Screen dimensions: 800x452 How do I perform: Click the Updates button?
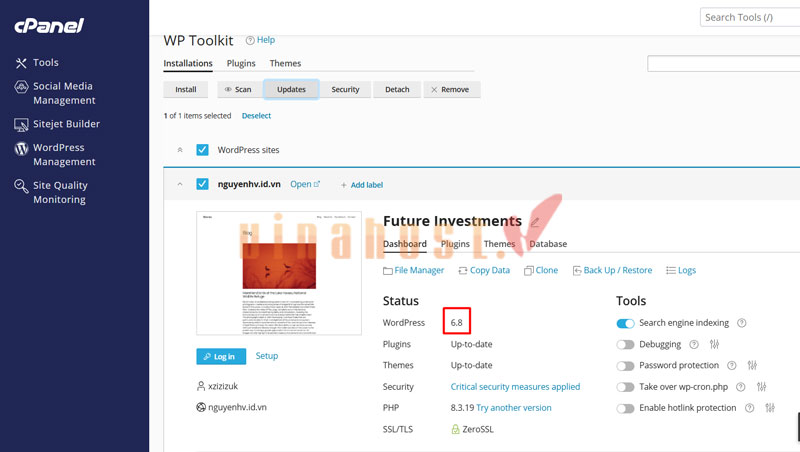(291, 89)
